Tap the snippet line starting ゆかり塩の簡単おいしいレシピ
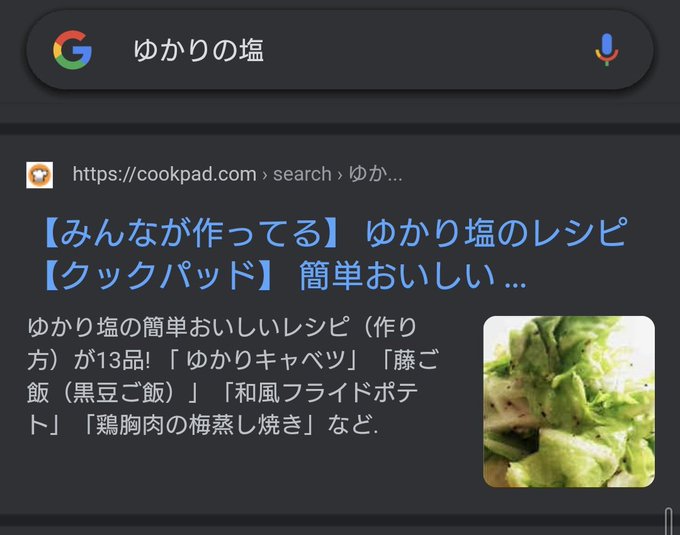The height and width of the screenshot is (535, 680). click(x=222, y=327)
